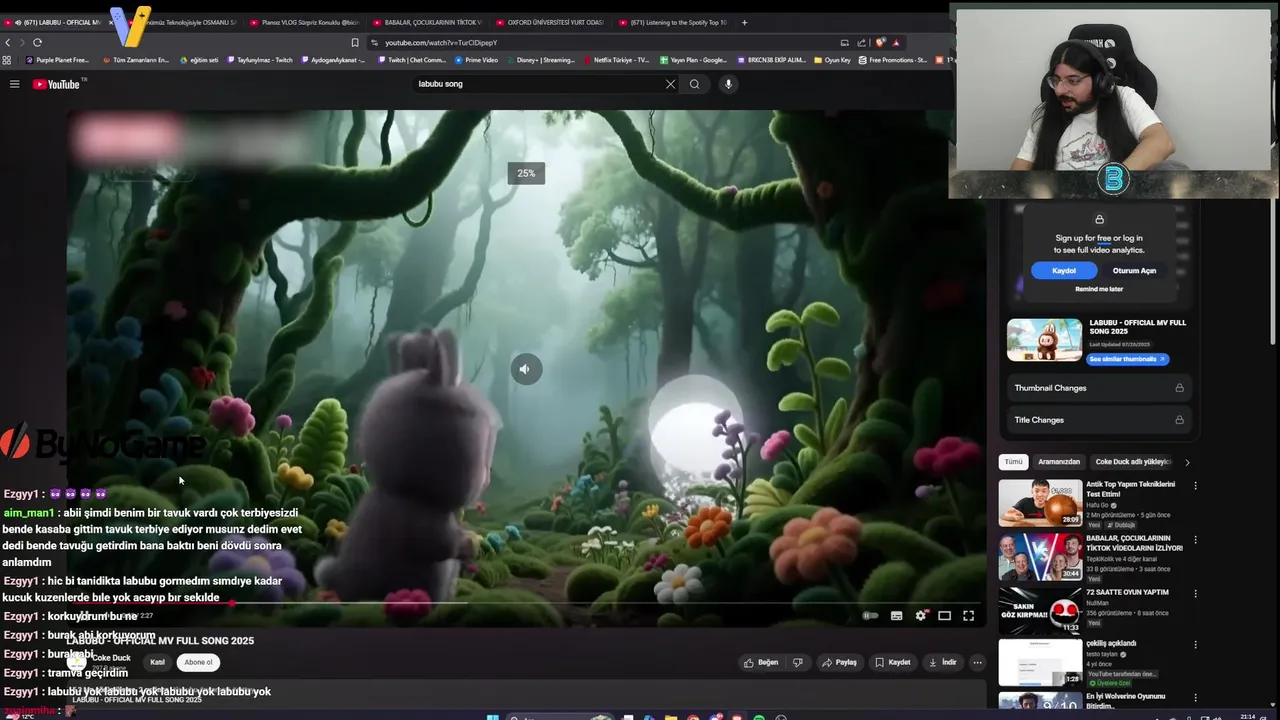The height and width of the screenshot is (720, 1280).
Task: Switch to 'BABALAR, ÇOCUKLARININ TİKTOK' browser tab
Action: [x=427, y=22]
